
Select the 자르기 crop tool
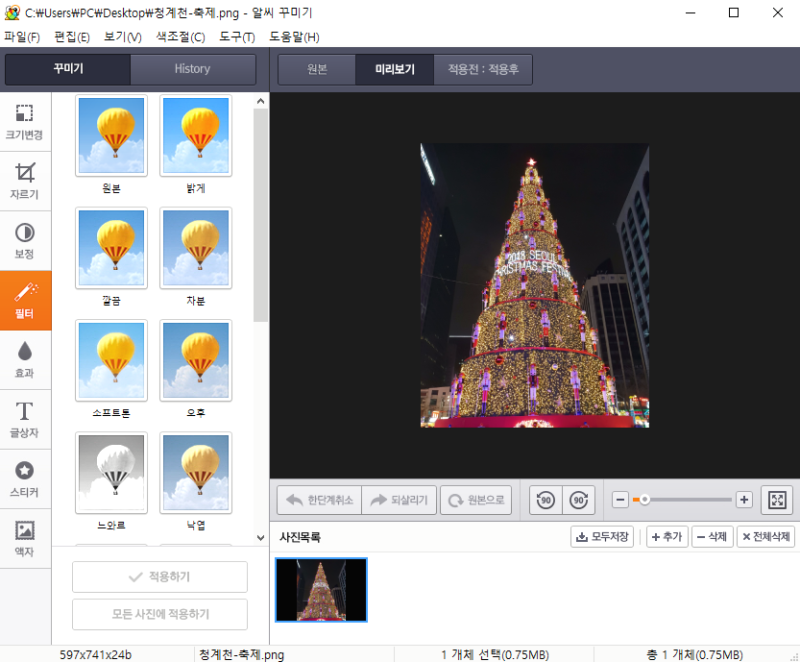[x=25, y=182]
